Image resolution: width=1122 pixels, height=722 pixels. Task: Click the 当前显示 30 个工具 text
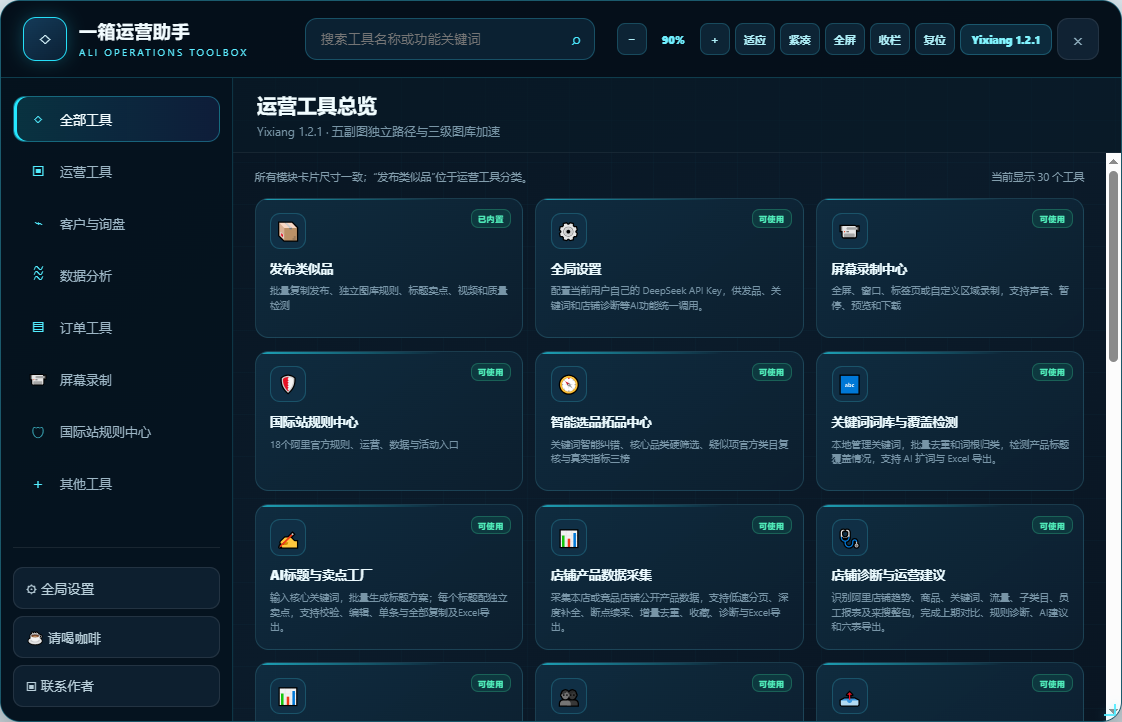tap(1038, 177)
